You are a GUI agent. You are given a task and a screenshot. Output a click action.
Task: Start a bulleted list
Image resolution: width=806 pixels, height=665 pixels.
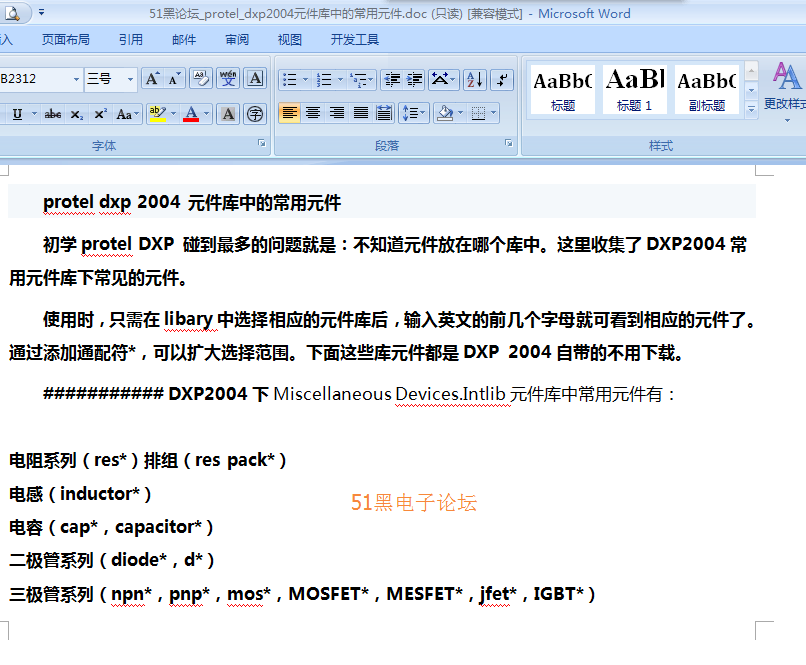coord(289,80)
